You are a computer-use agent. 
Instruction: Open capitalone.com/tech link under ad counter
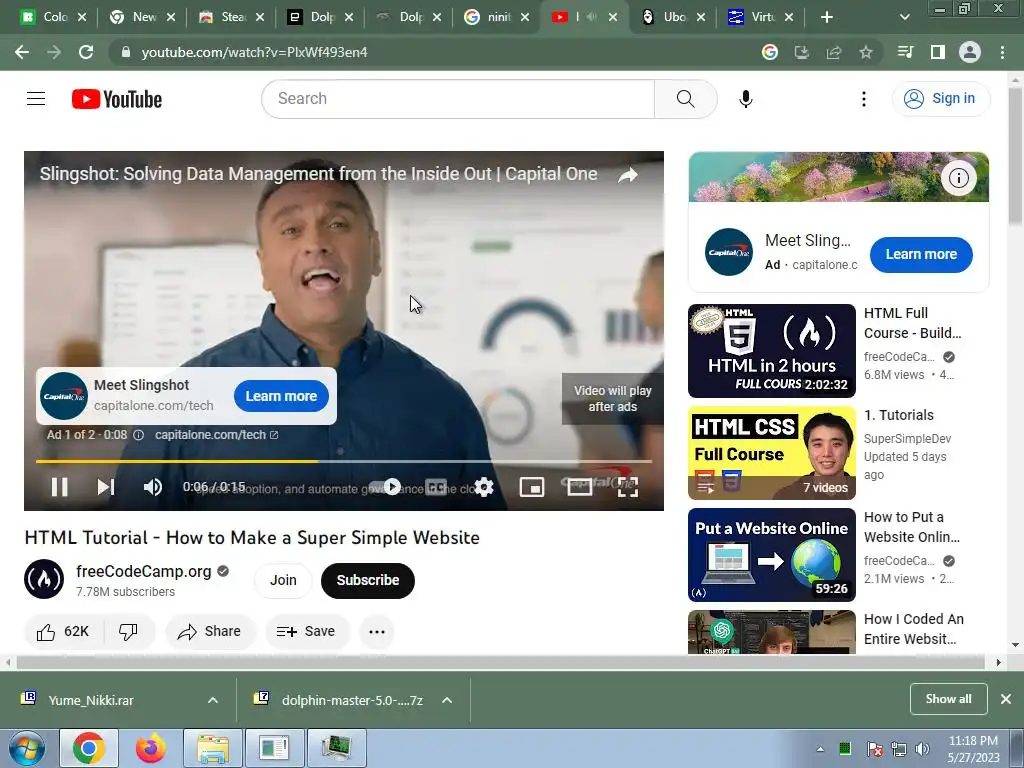point(217,435)
